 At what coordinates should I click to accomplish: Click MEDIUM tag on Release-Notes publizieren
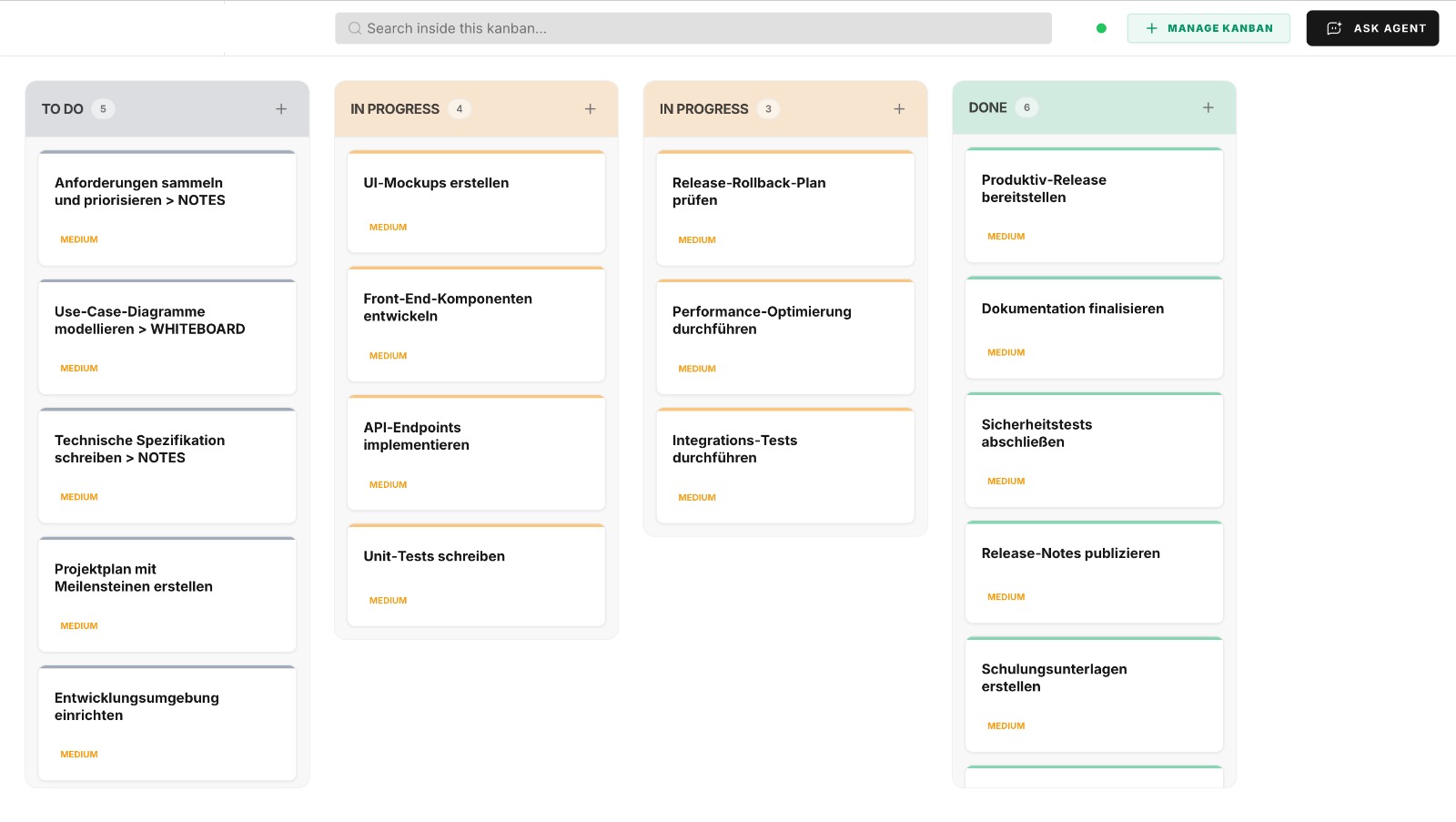click(x=1006, y=597)
